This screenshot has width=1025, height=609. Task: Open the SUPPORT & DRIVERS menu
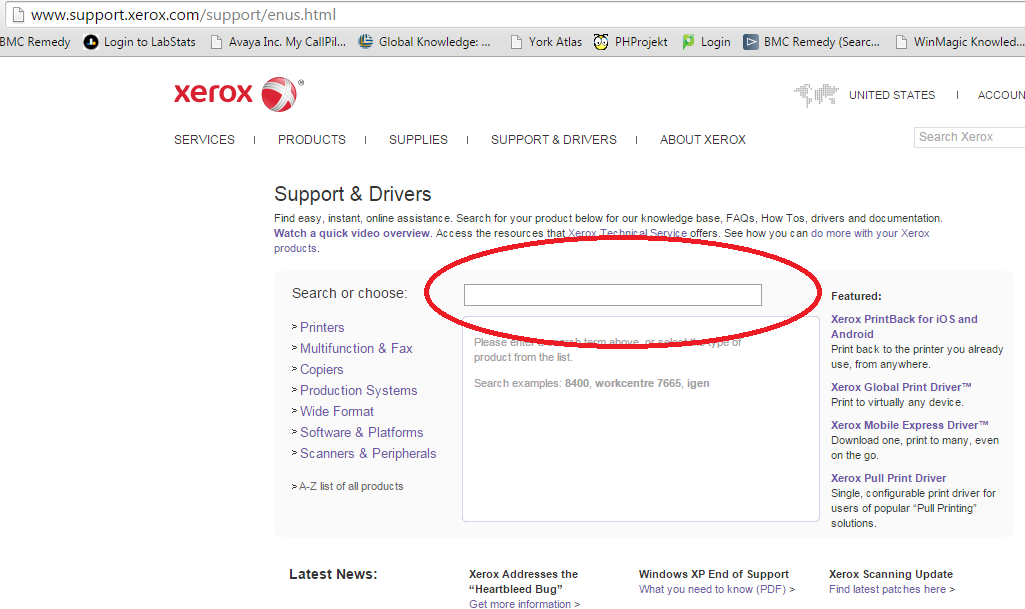coord(554,140)
